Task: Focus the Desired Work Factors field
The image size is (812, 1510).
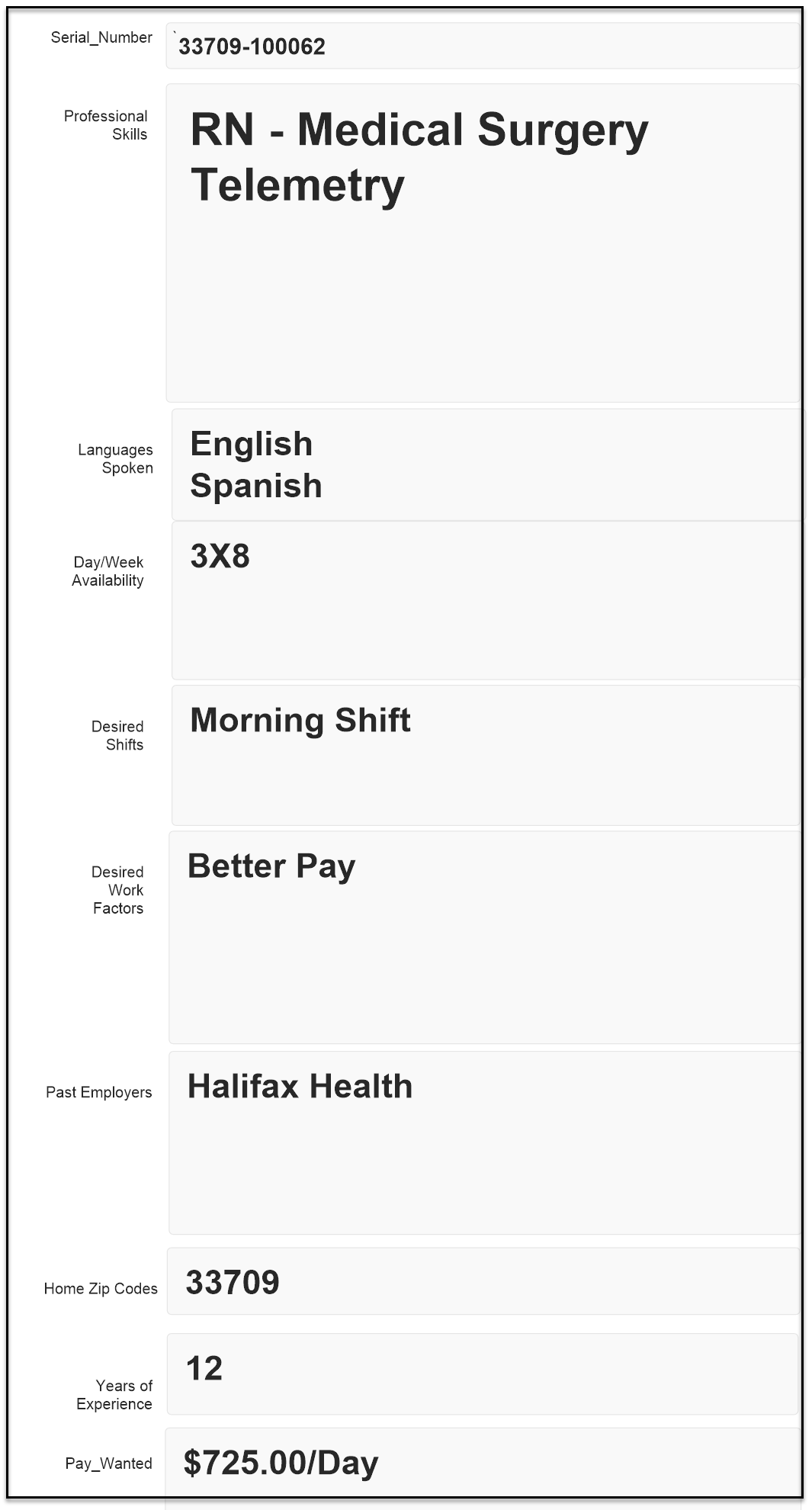Action: (483, 937)
